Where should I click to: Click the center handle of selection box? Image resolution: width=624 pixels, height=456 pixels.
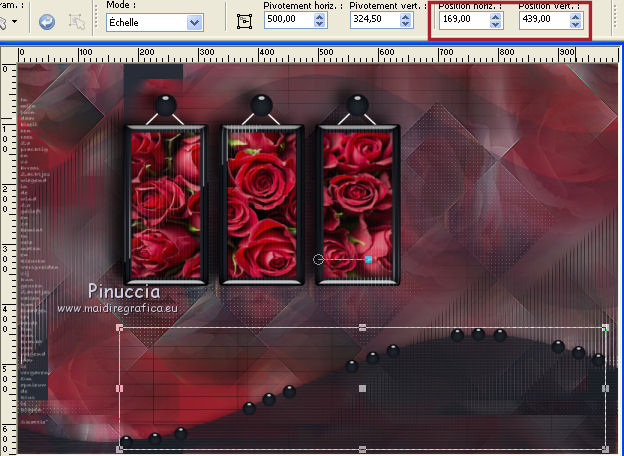coord(362,388)
